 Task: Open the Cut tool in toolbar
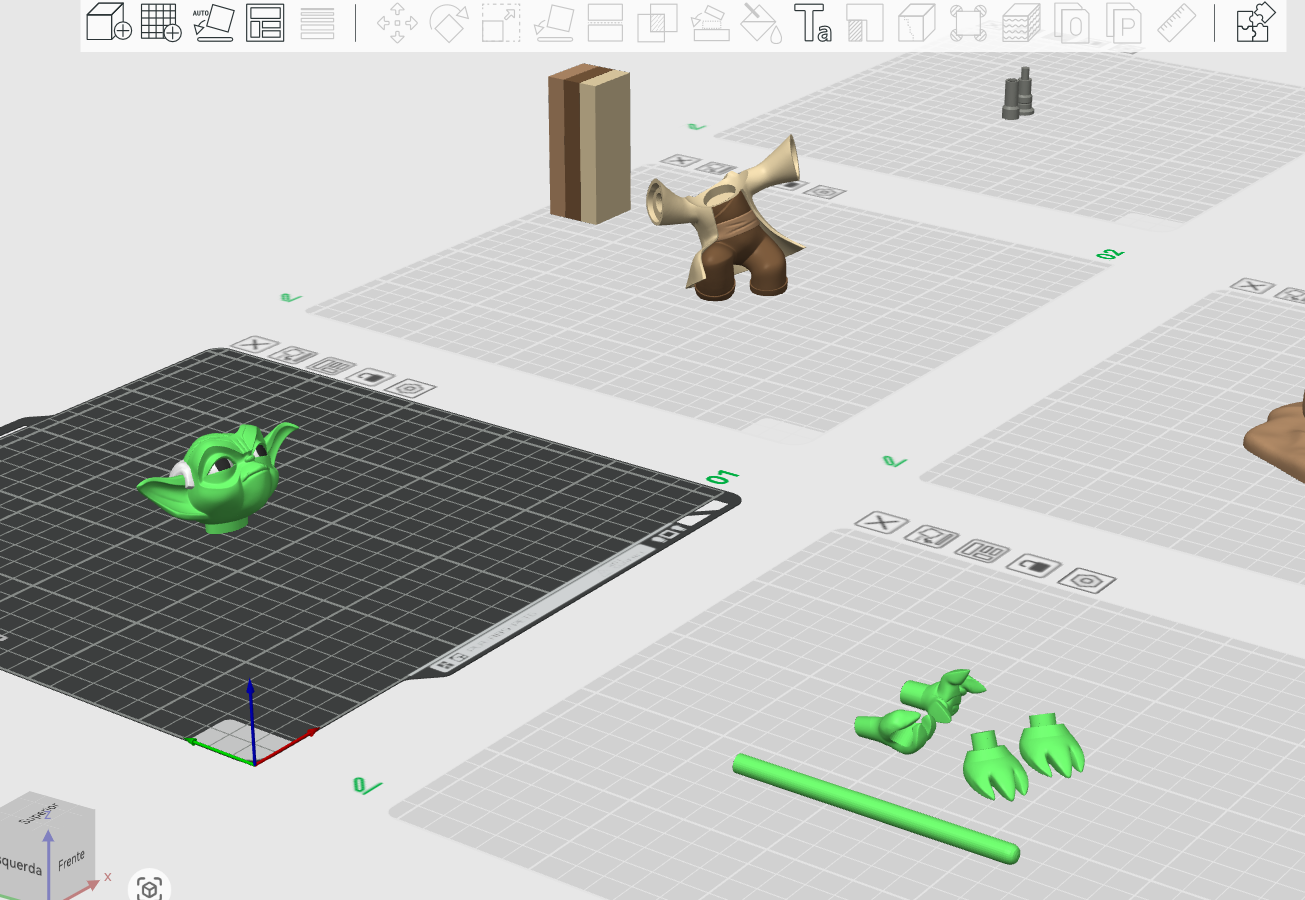click(x=605, y=23)
